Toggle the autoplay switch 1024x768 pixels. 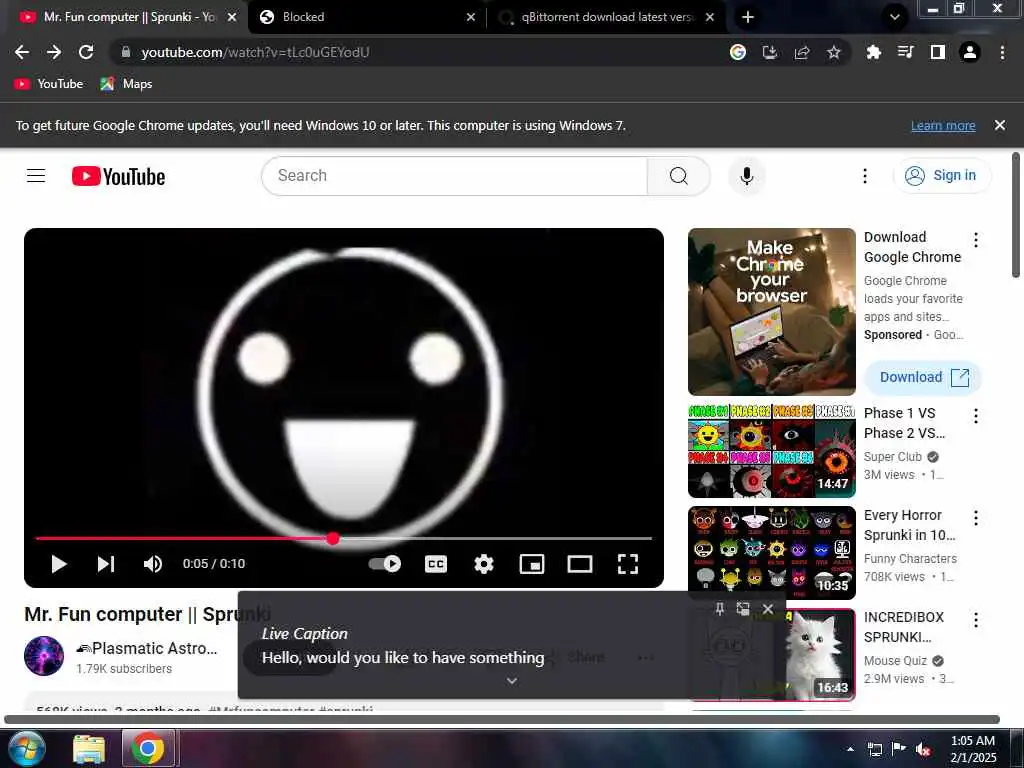385,564
